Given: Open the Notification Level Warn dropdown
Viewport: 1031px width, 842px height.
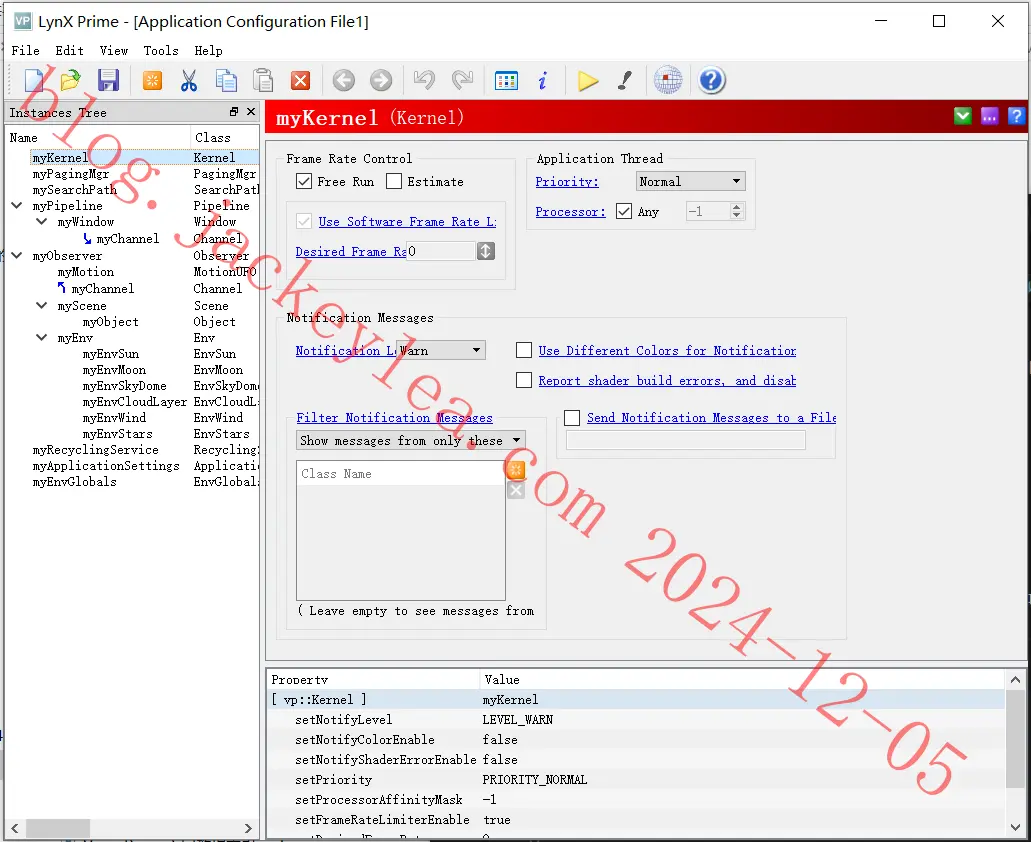Looking at the screenshot, I should [441, 350].
